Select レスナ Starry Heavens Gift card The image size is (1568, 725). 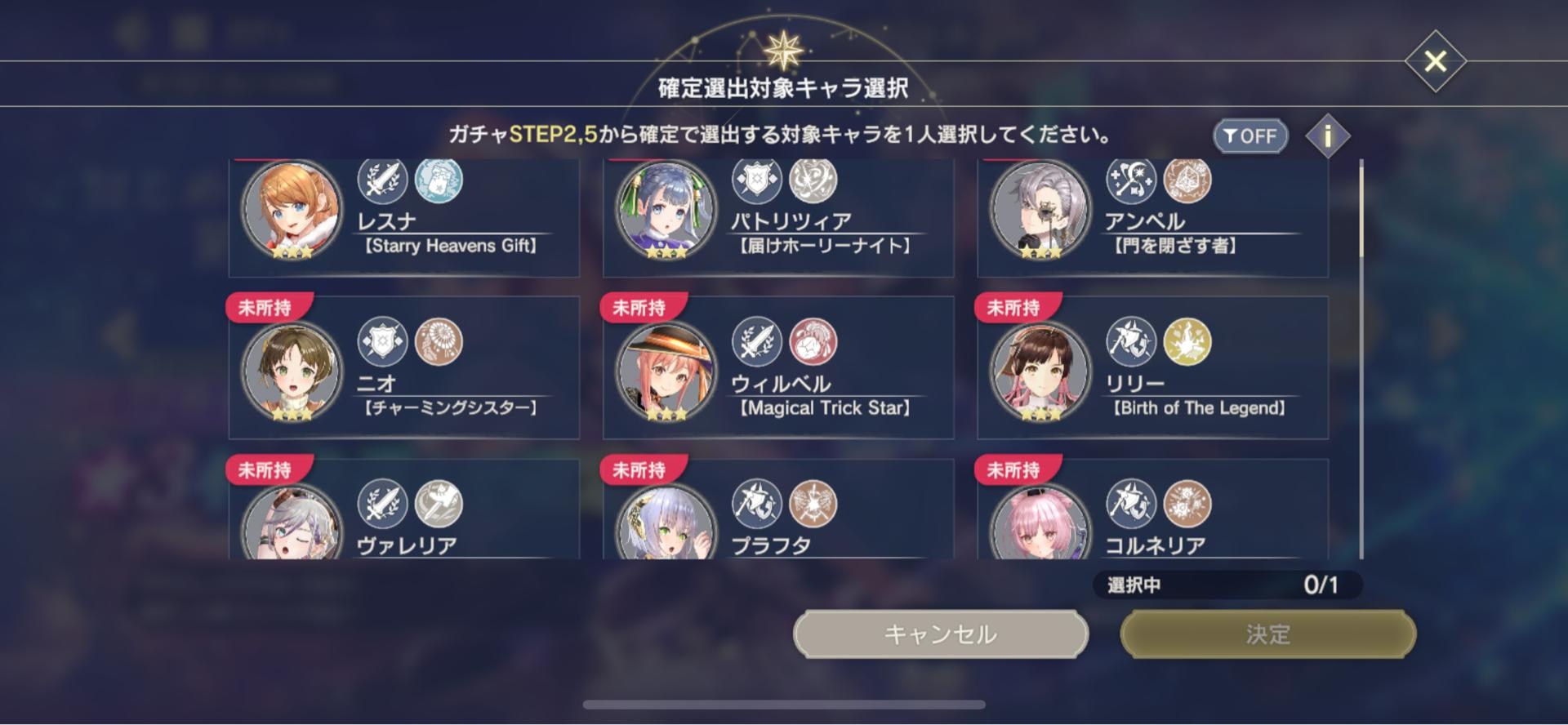point(404,218)
